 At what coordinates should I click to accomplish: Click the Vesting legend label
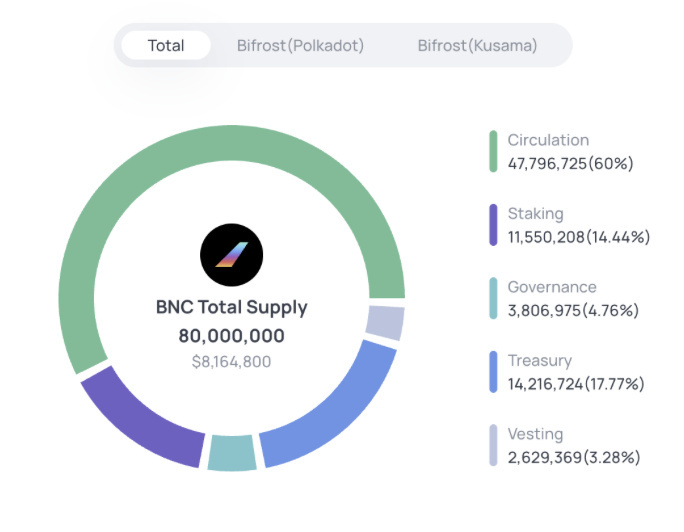[x=535, y=434]
